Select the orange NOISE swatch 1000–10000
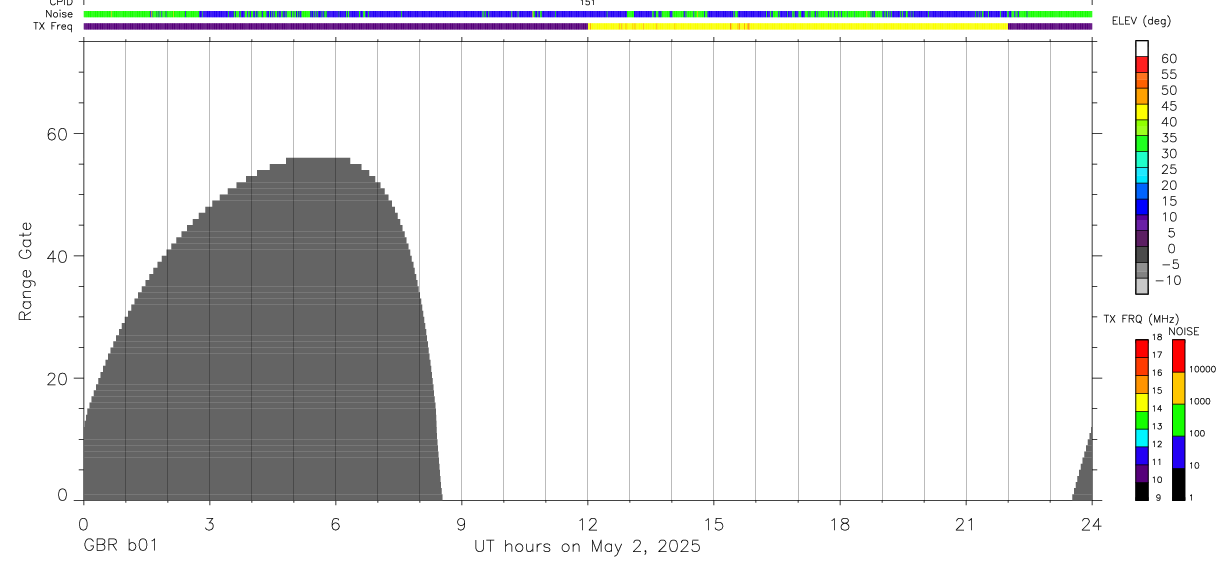The height and width of the screenshot is (567, 1228). click(1178, 388)
